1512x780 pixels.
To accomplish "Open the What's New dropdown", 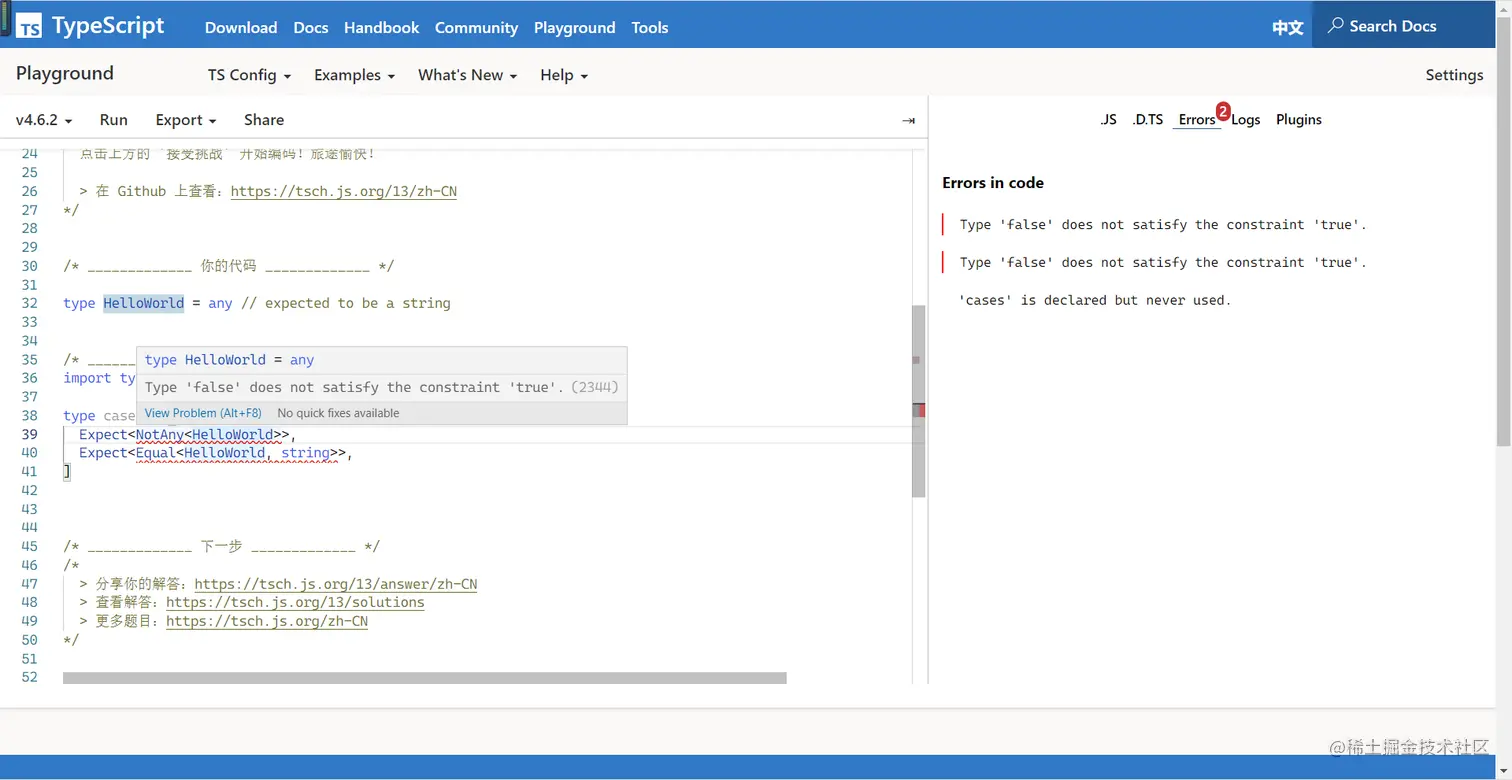I will [467, 75].
